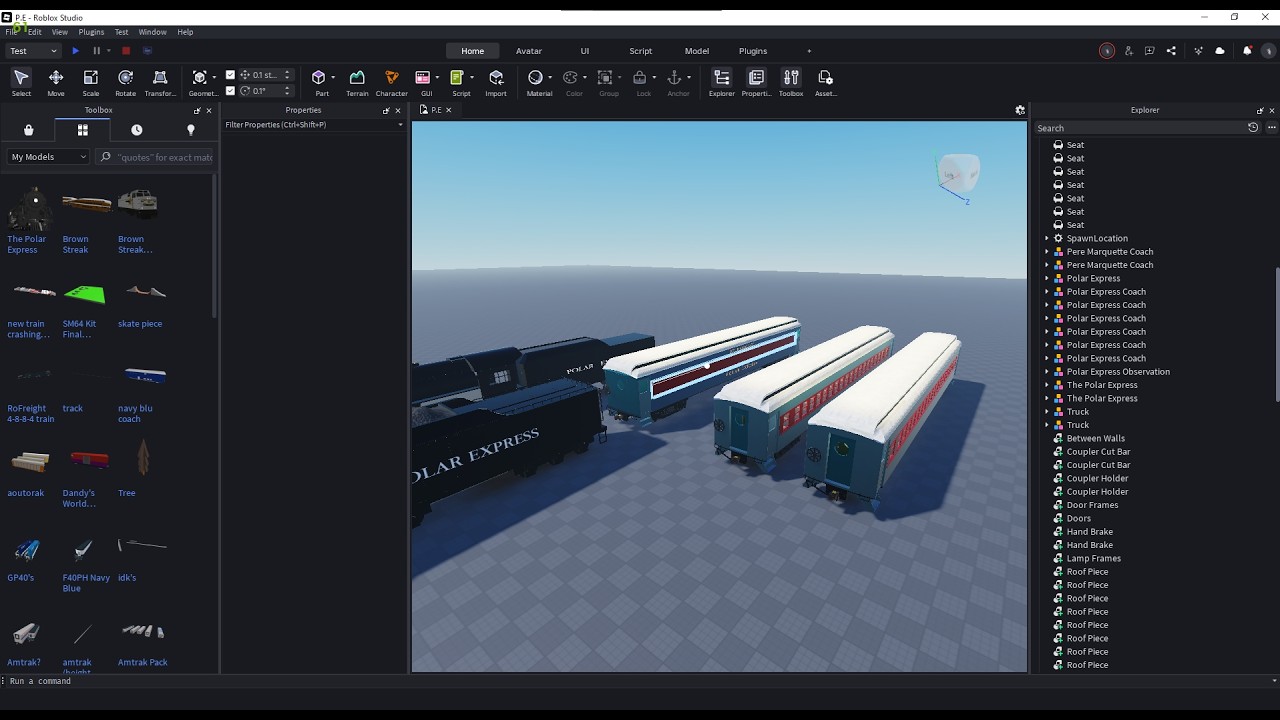
Task: Open Explorer more options menu
Action: click(1272, 128)
